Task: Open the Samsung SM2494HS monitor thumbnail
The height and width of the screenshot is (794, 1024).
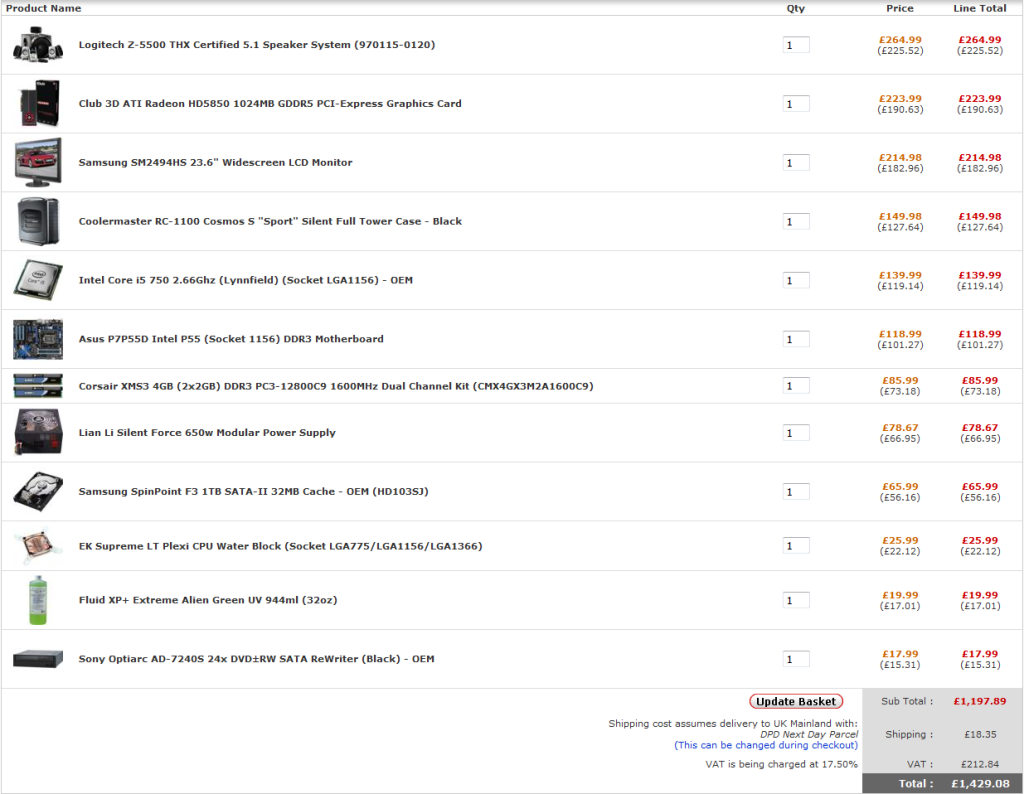Action: [x=38, y=162]
